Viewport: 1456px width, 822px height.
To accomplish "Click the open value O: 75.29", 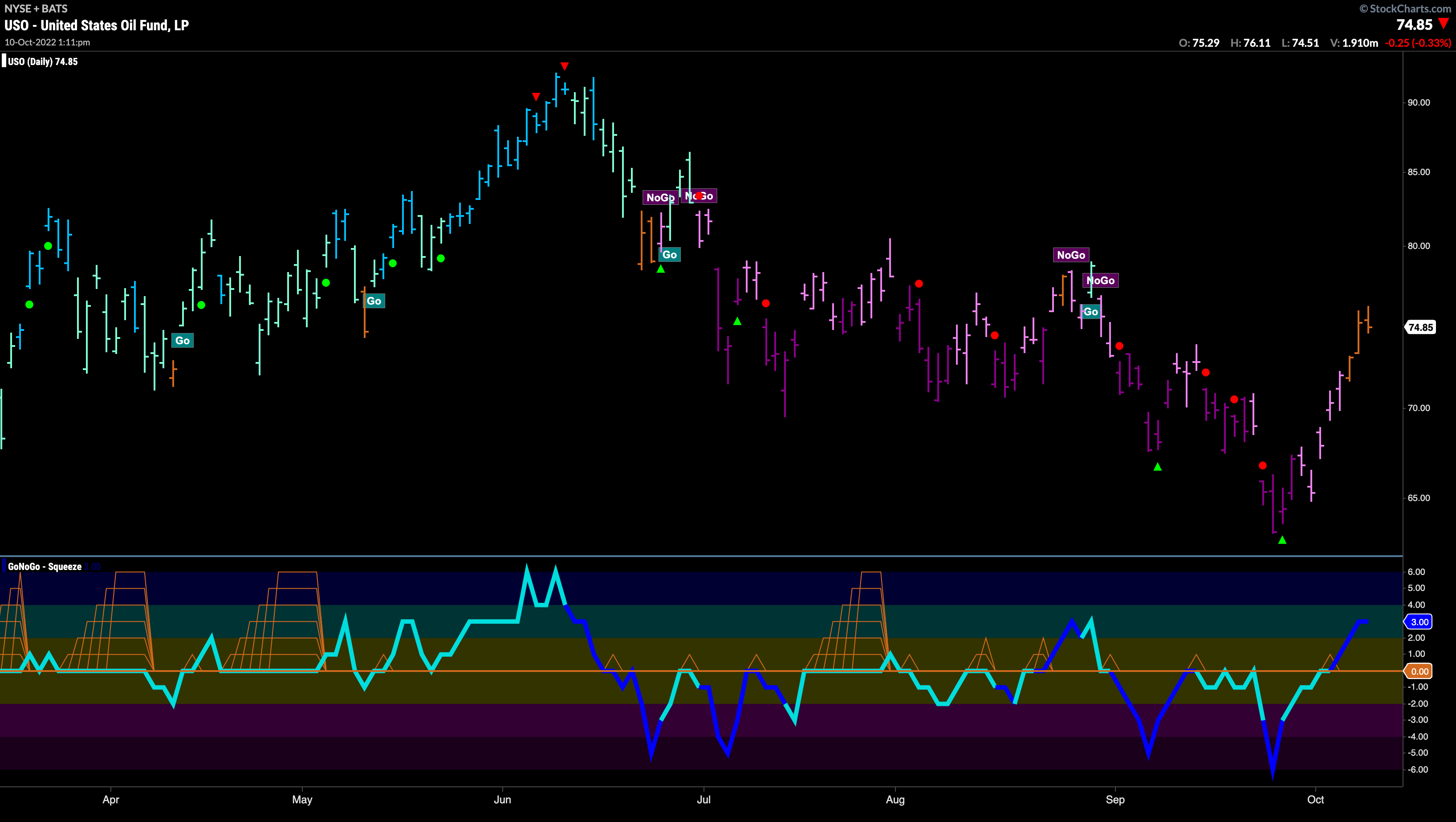I will coord(1199,43).
